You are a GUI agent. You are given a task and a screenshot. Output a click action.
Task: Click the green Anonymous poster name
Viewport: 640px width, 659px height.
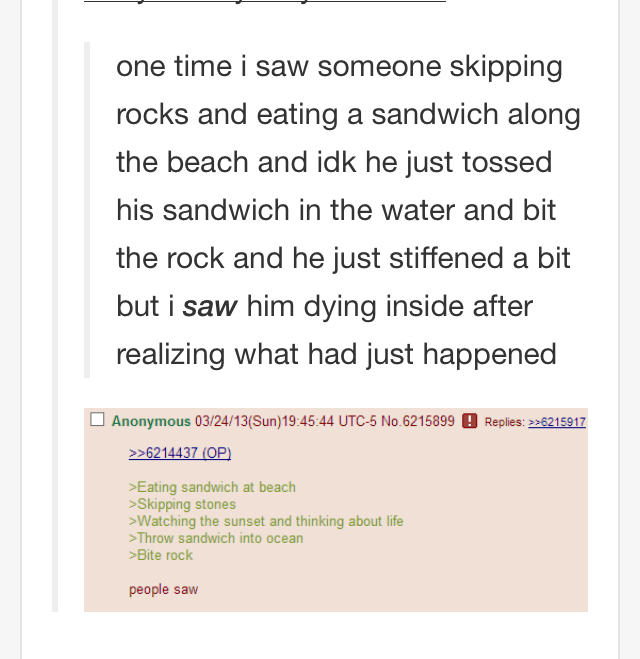point(151,421)
